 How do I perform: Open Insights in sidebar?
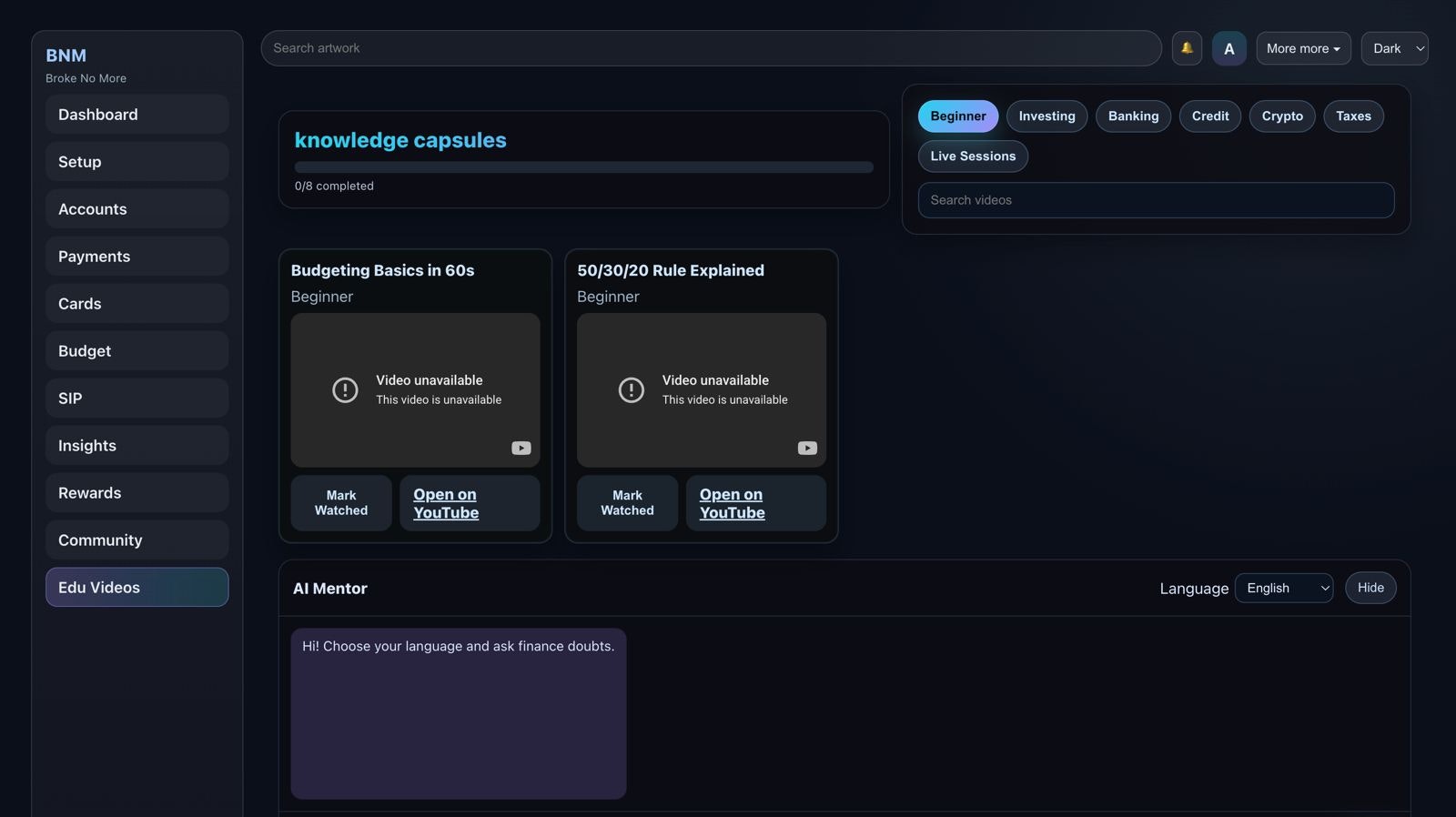136,445
